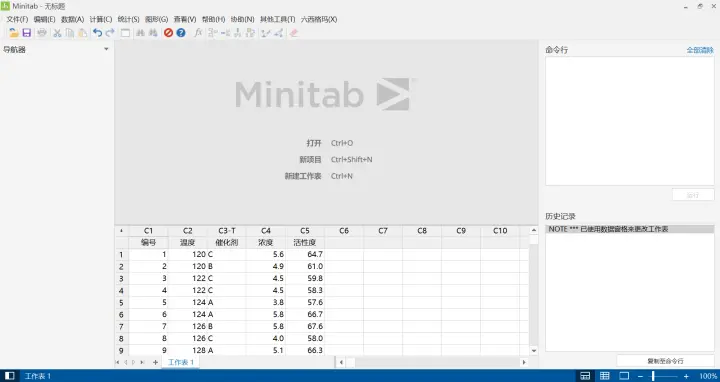Click the Find and replace binoculars icon
This screenshot has width=720, height=382.
coord(153,33)
